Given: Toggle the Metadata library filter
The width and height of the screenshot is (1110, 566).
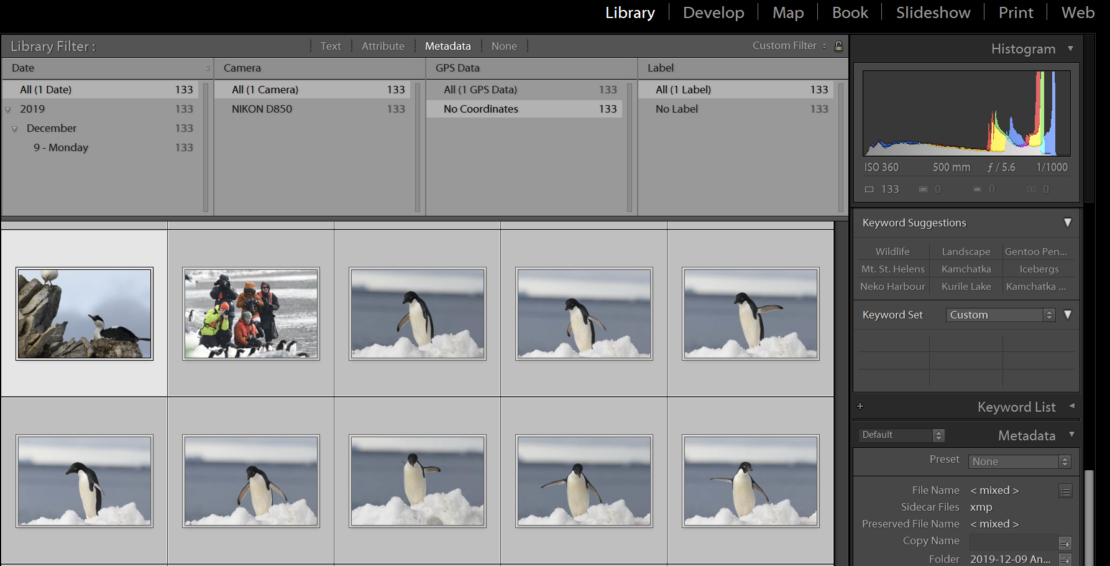Looking at the screenshot, I should point(447,46).
